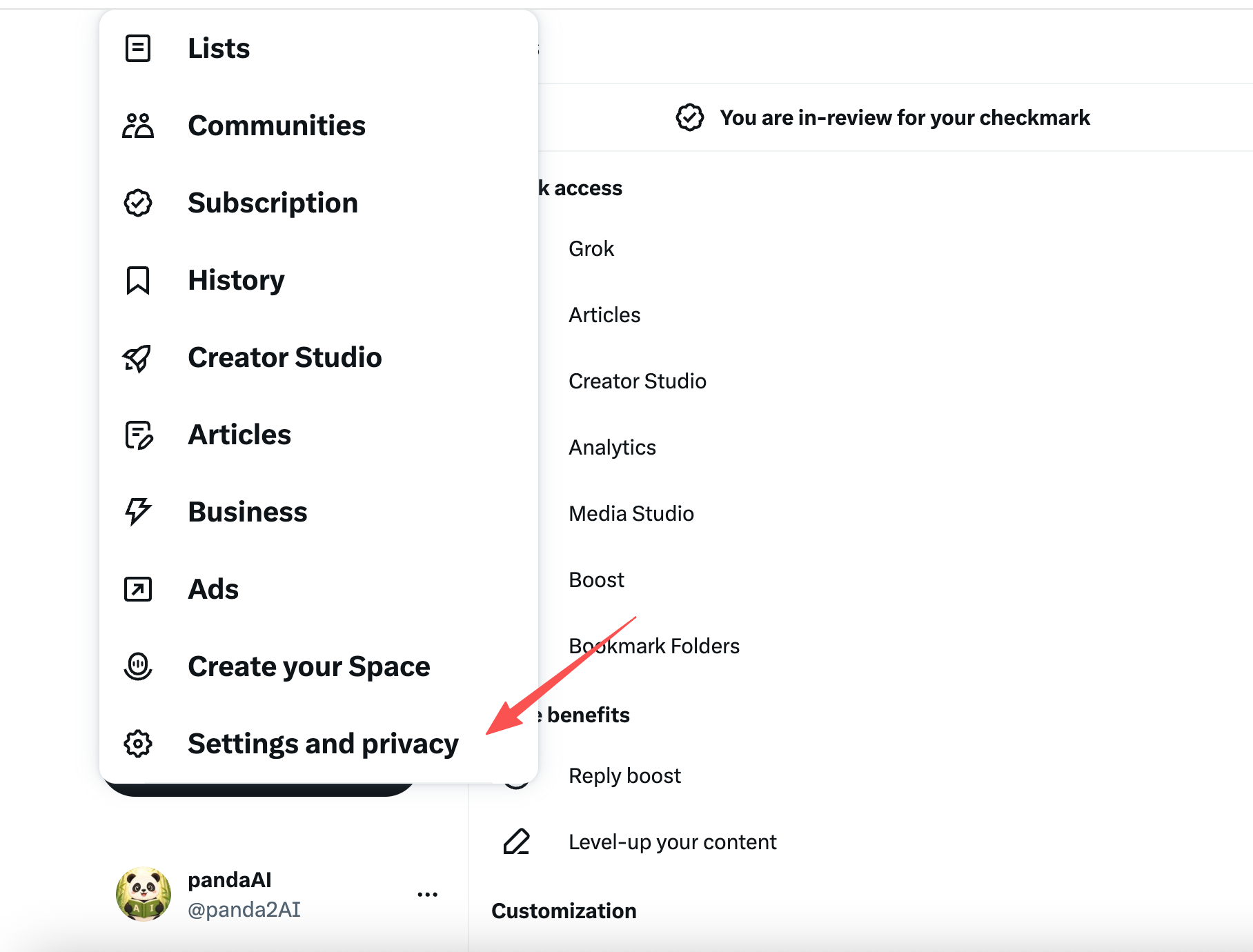Open Creator Studio in the popup menu
This screenshot has width=1253, height=952.
click(319, 357)
